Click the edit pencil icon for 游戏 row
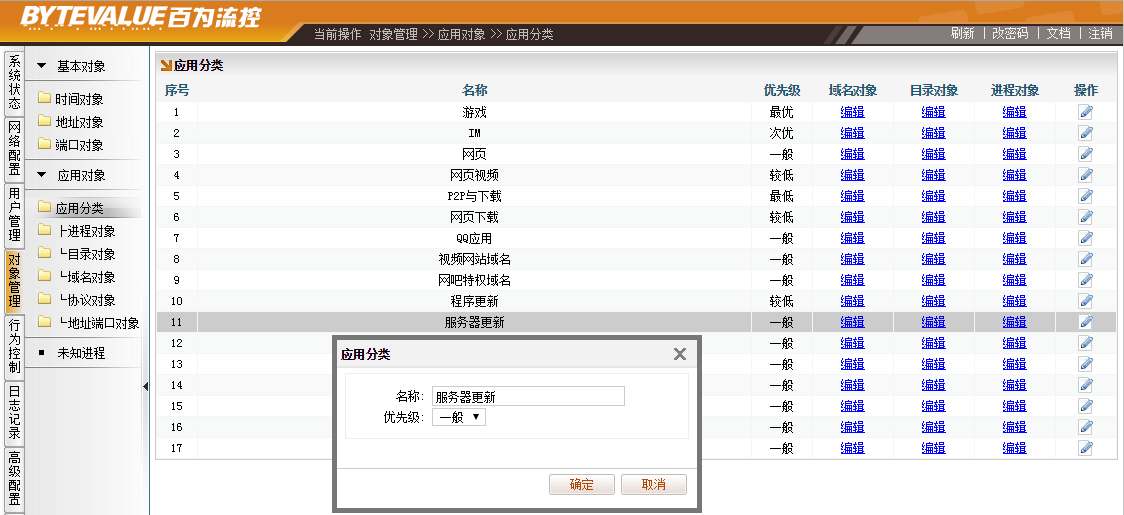Image resolution: width=1124 pixels, height=515 pixels. [1085, 112]
